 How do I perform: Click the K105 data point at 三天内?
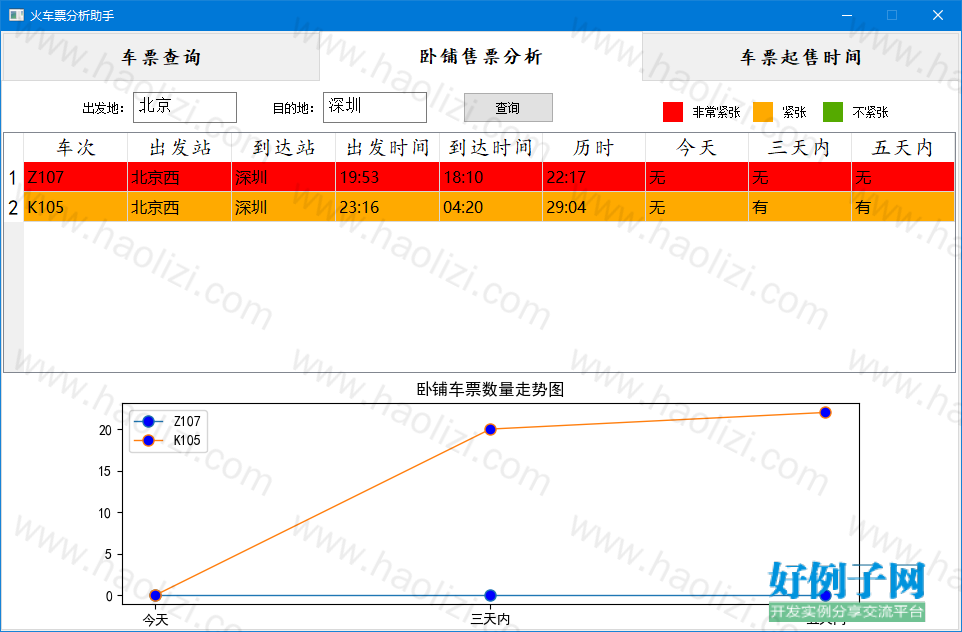point(490,430)
